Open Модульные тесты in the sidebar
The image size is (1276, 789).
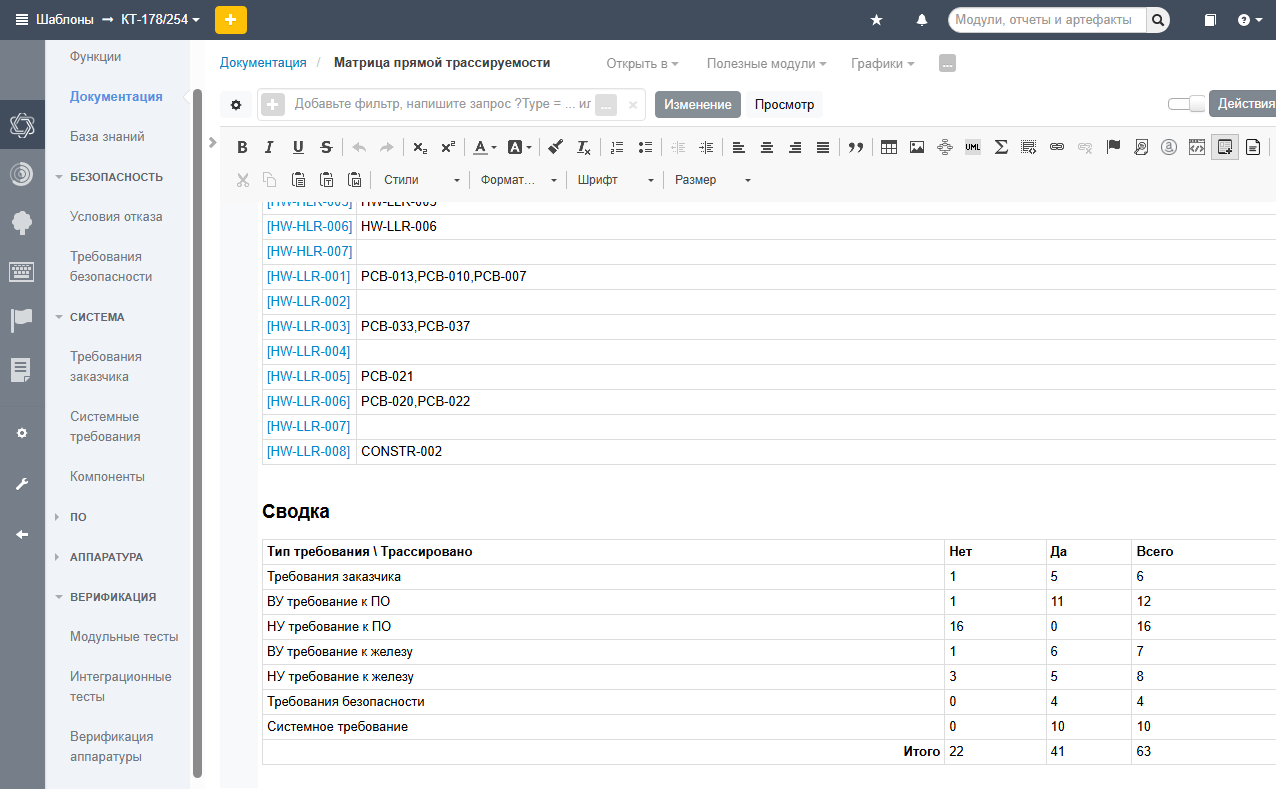pyautogui.click(x=124, y=637)
